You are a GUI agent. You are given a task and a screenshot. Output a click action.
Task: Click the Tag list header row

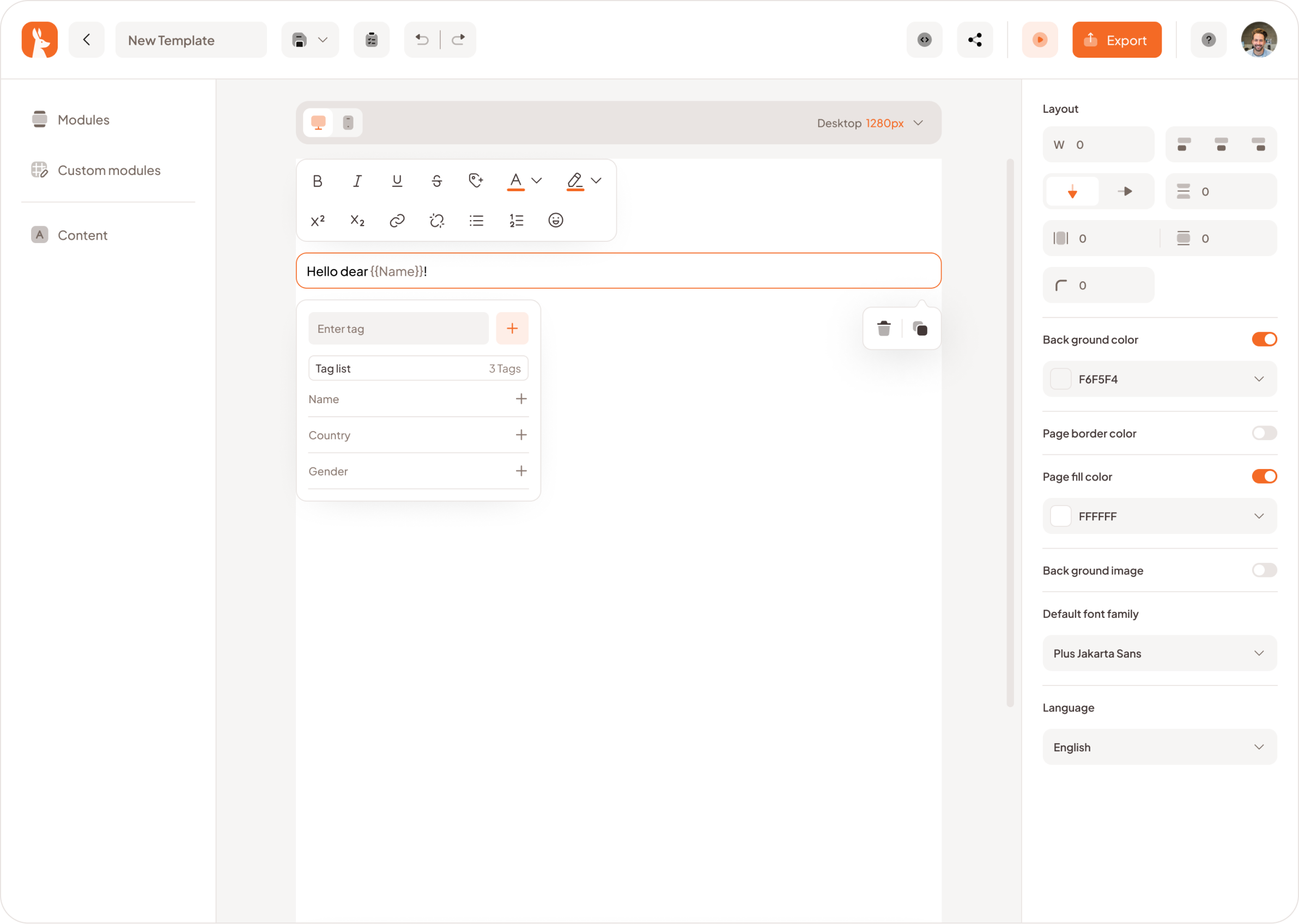tap(418, 368)
